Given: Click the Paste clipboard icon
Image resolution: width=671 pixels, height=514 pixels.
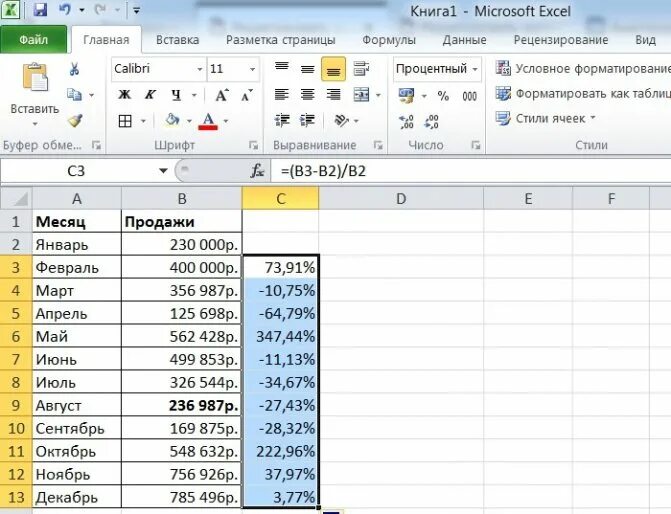Looking at the screenshot, I should pos(35,77).
